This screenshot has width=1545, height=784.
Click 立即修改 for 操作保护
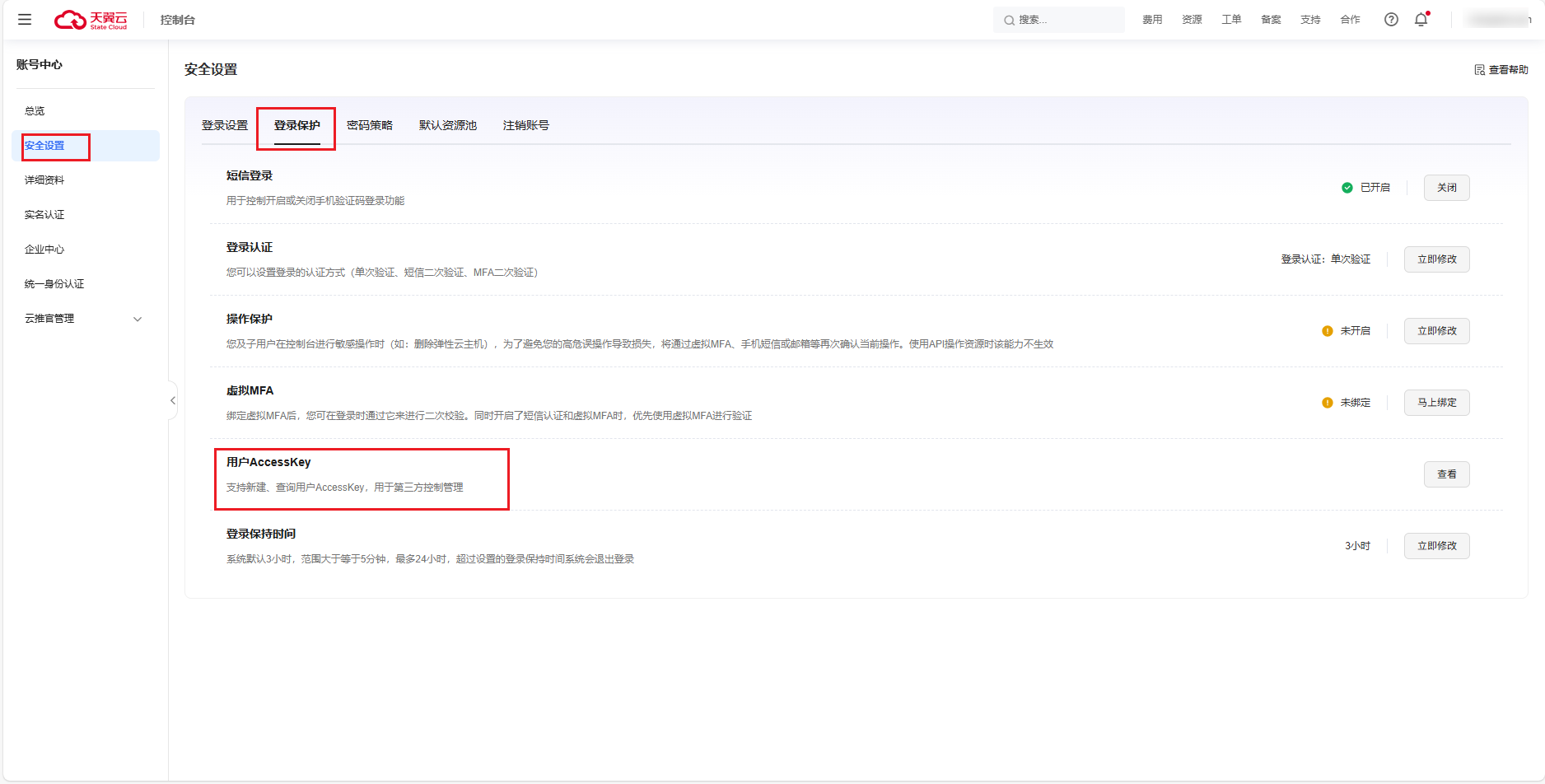(x=1436, y=331)
